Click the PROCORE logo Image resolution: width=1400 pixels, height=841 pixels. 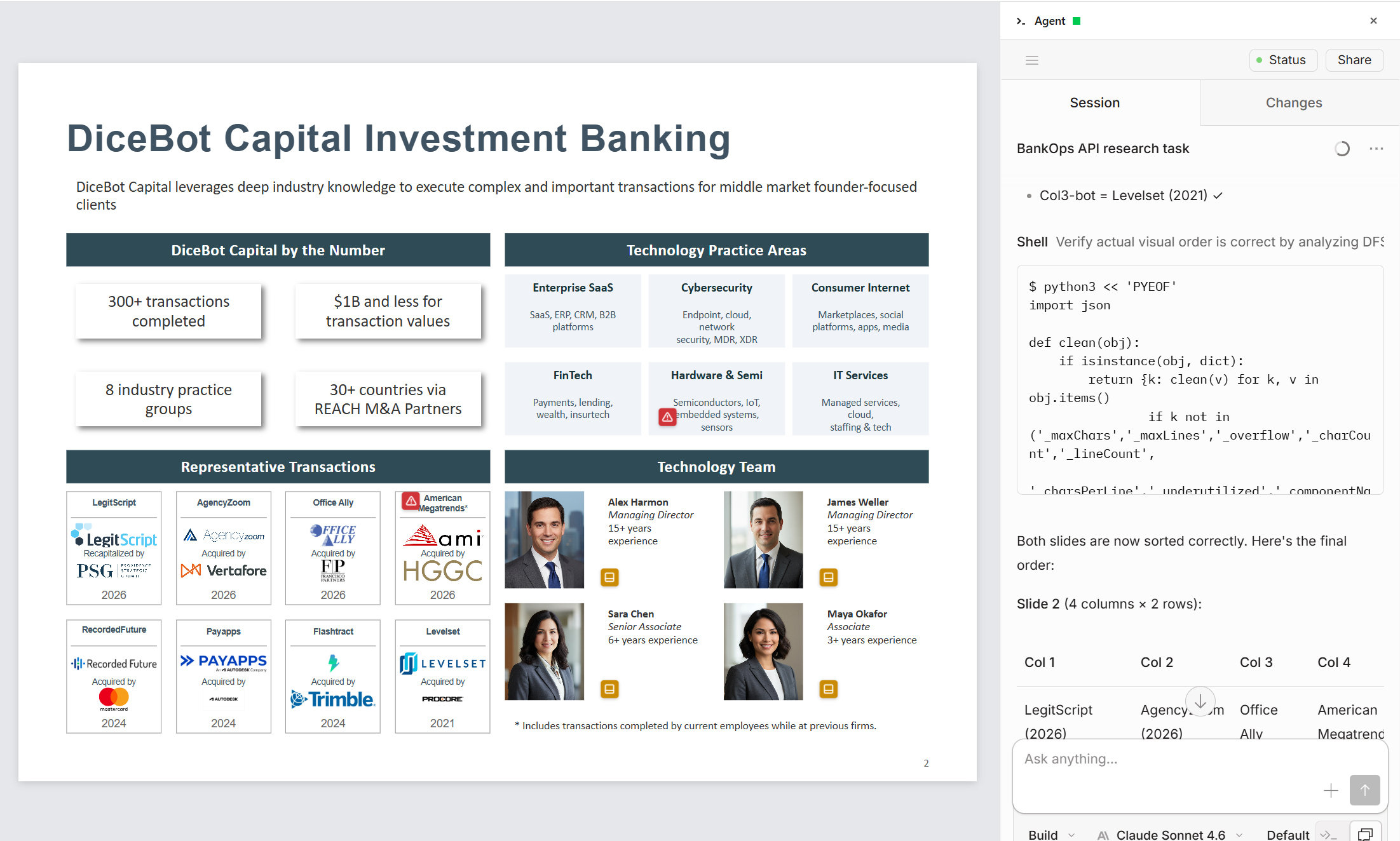(x=443, y=699)
